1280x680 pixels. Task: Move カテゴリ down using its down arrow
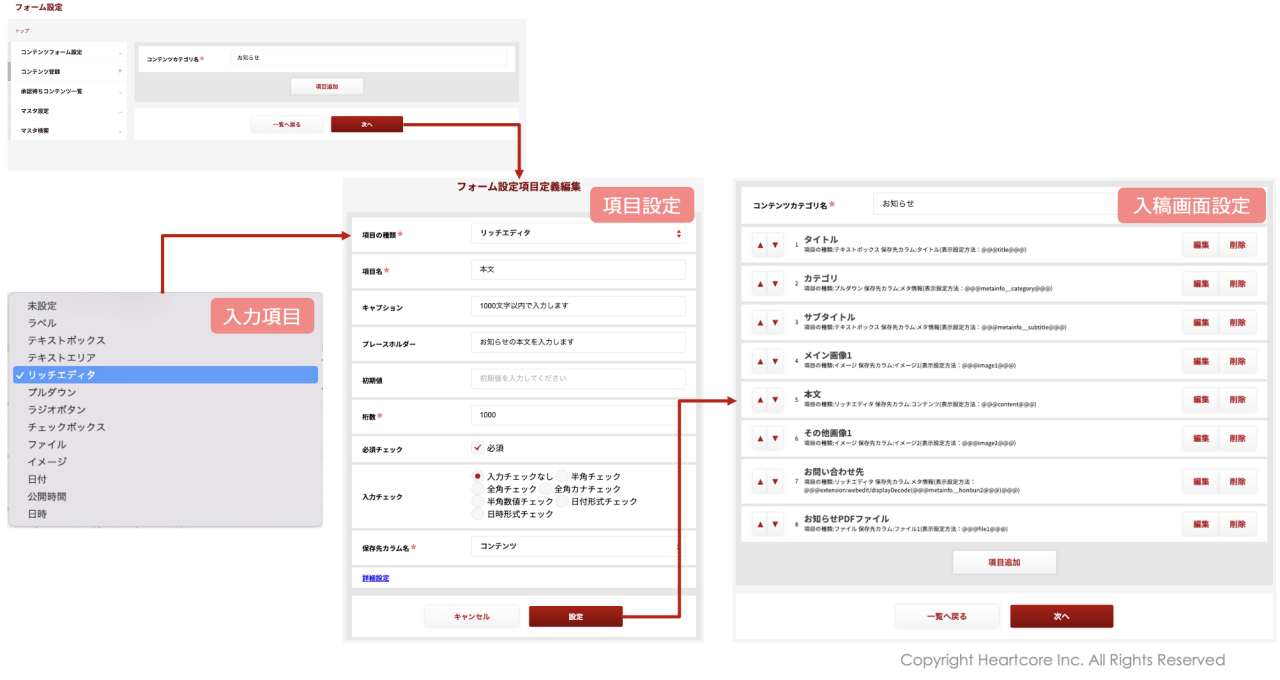[x=774, y=283]
